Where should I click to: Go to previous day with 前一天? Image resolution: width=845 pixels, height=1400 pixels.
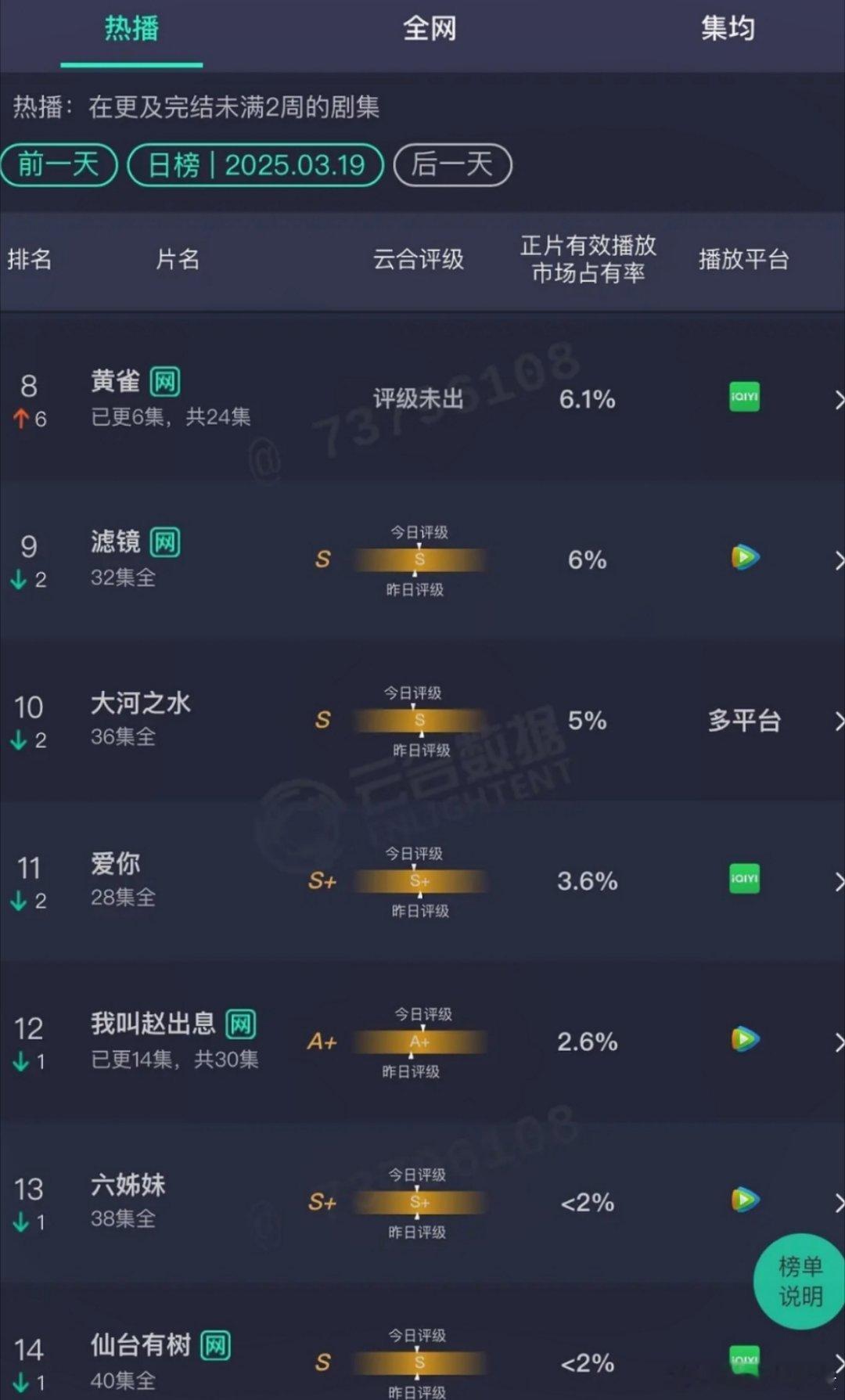[59, 165]
